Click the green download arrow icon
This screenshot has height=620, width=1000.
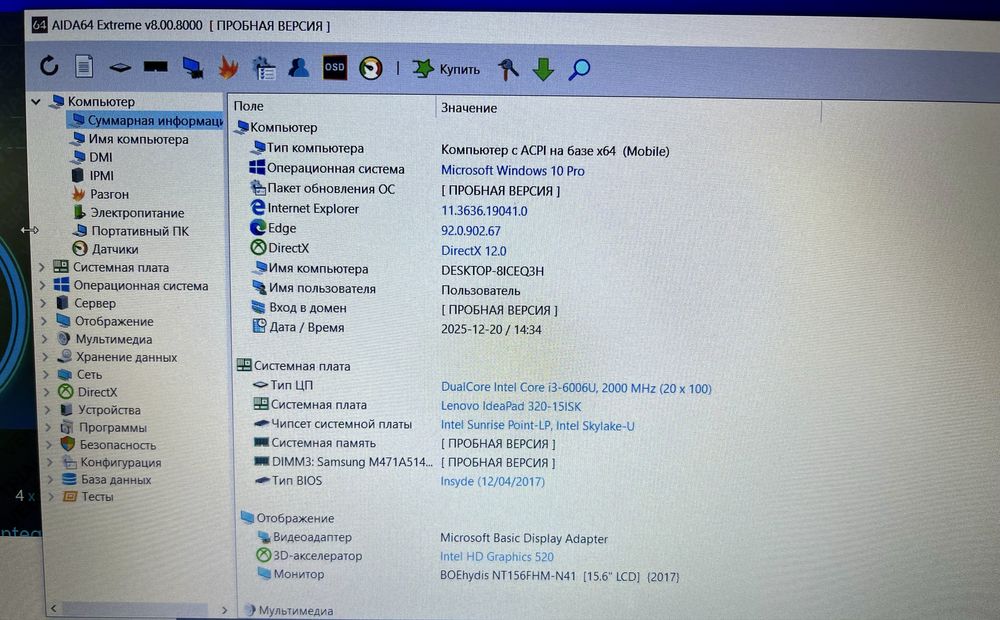point(543,69)
